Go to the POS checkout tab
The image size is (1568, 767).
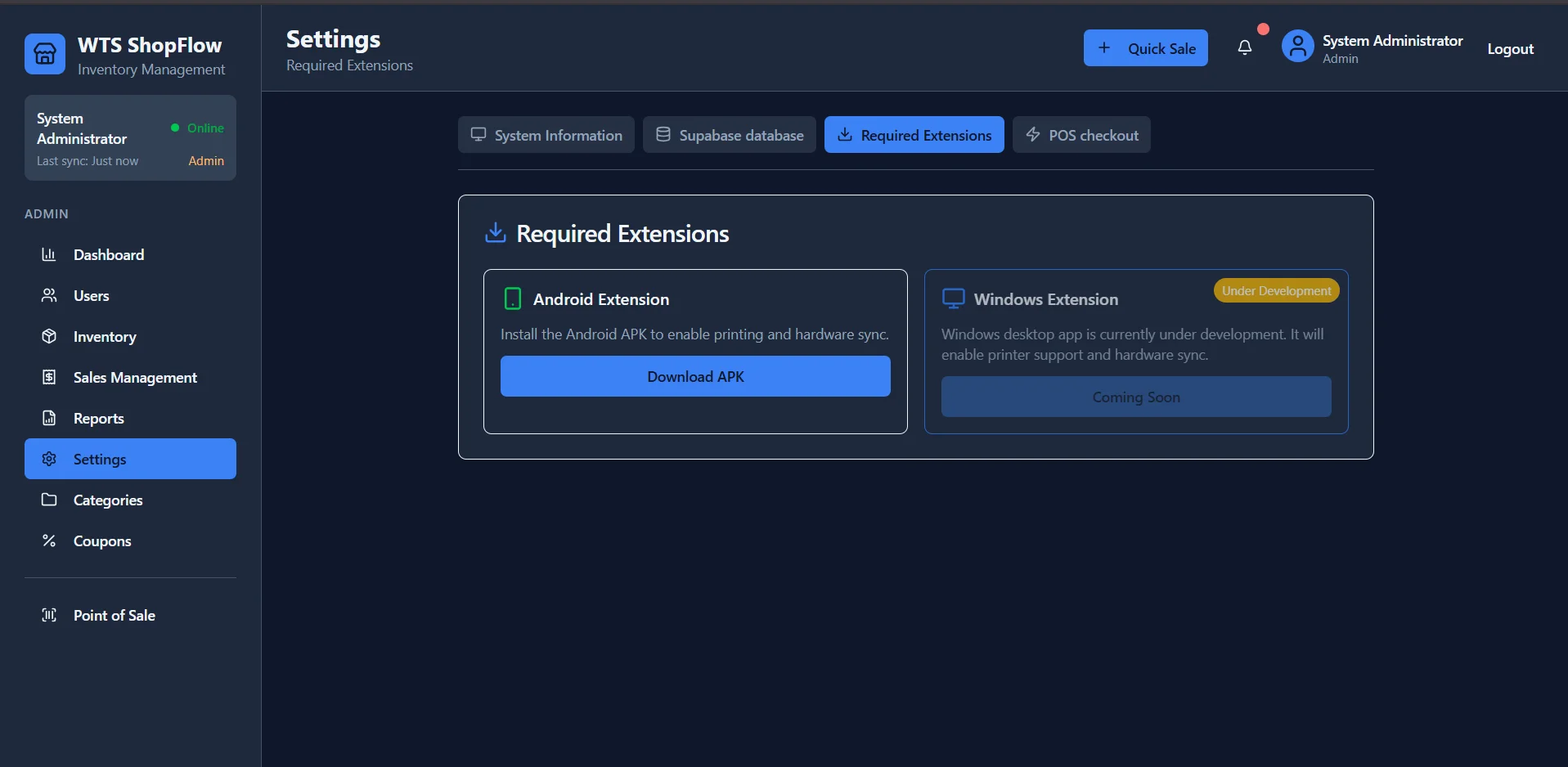pos(1081,135)
